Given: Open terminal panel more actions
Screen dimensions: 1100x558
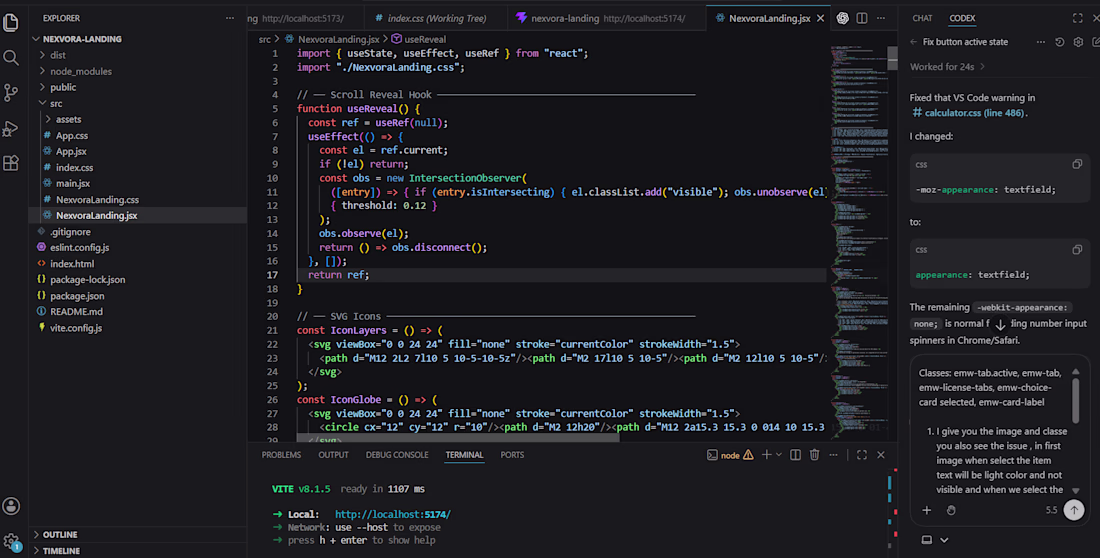Looking at the screenshot, I should (x=833, y=455).
